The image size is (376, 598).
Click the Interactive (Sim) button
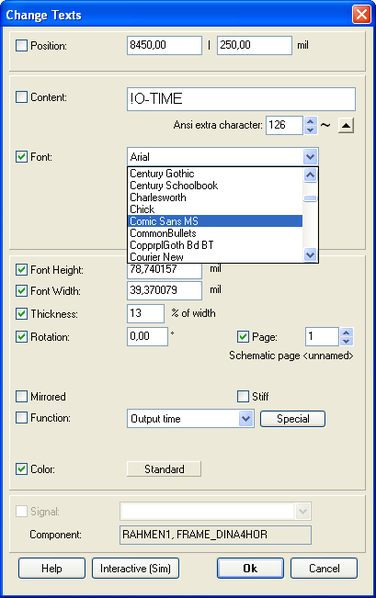click(135, 568)
